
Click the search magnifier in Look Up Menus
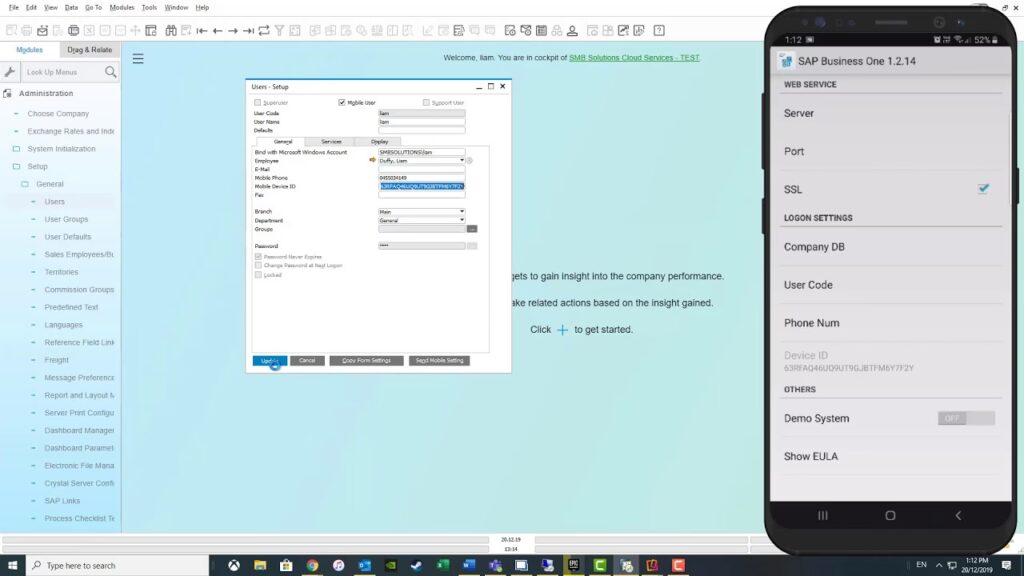pos(110,72)
